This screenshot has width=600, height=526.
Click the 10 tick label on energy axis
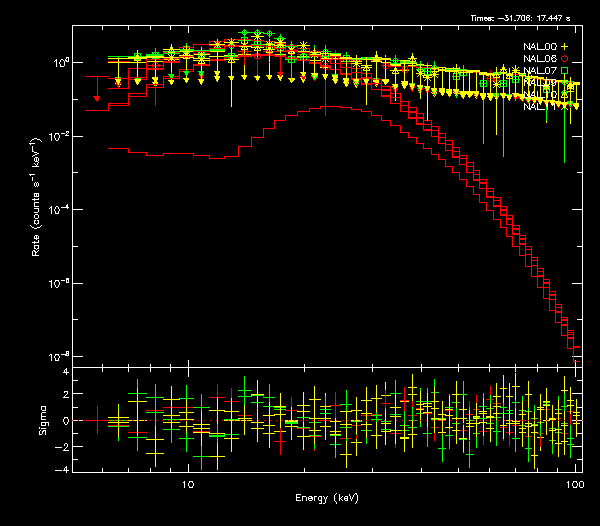(187, 482)
